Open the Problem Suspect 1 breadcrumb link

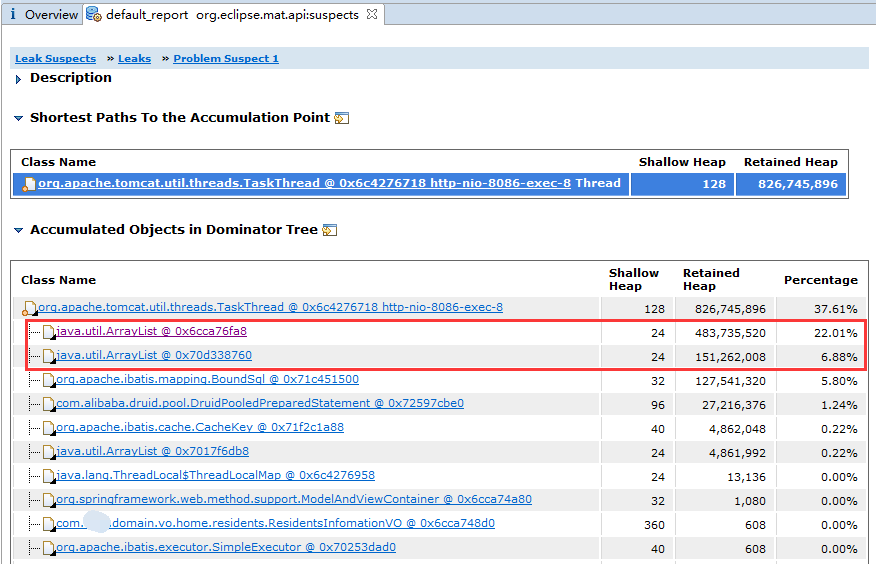[226, 59]
